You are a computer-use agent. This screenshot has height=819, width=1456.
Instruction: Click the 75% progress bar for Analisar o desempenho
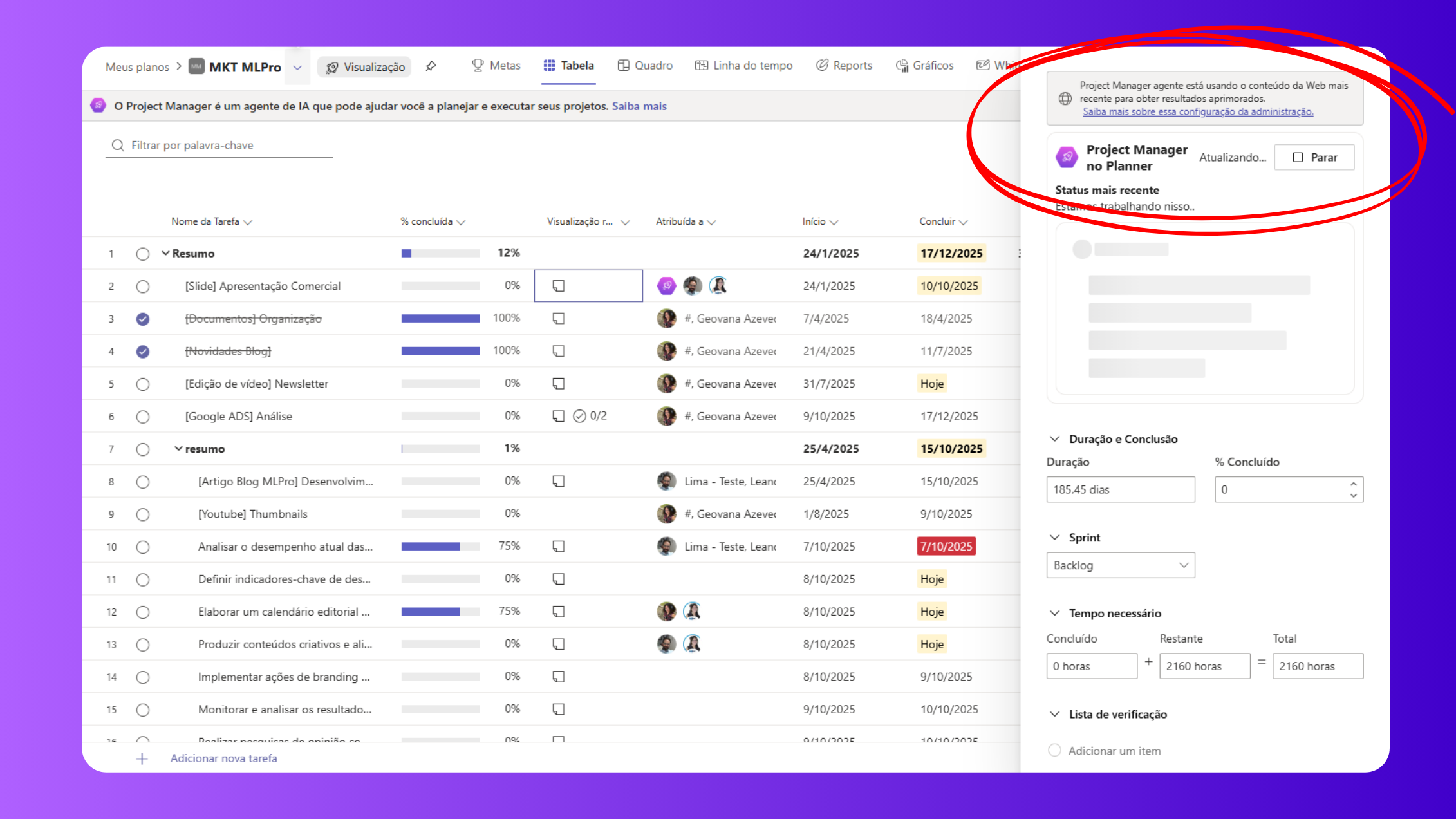[440, 547]
